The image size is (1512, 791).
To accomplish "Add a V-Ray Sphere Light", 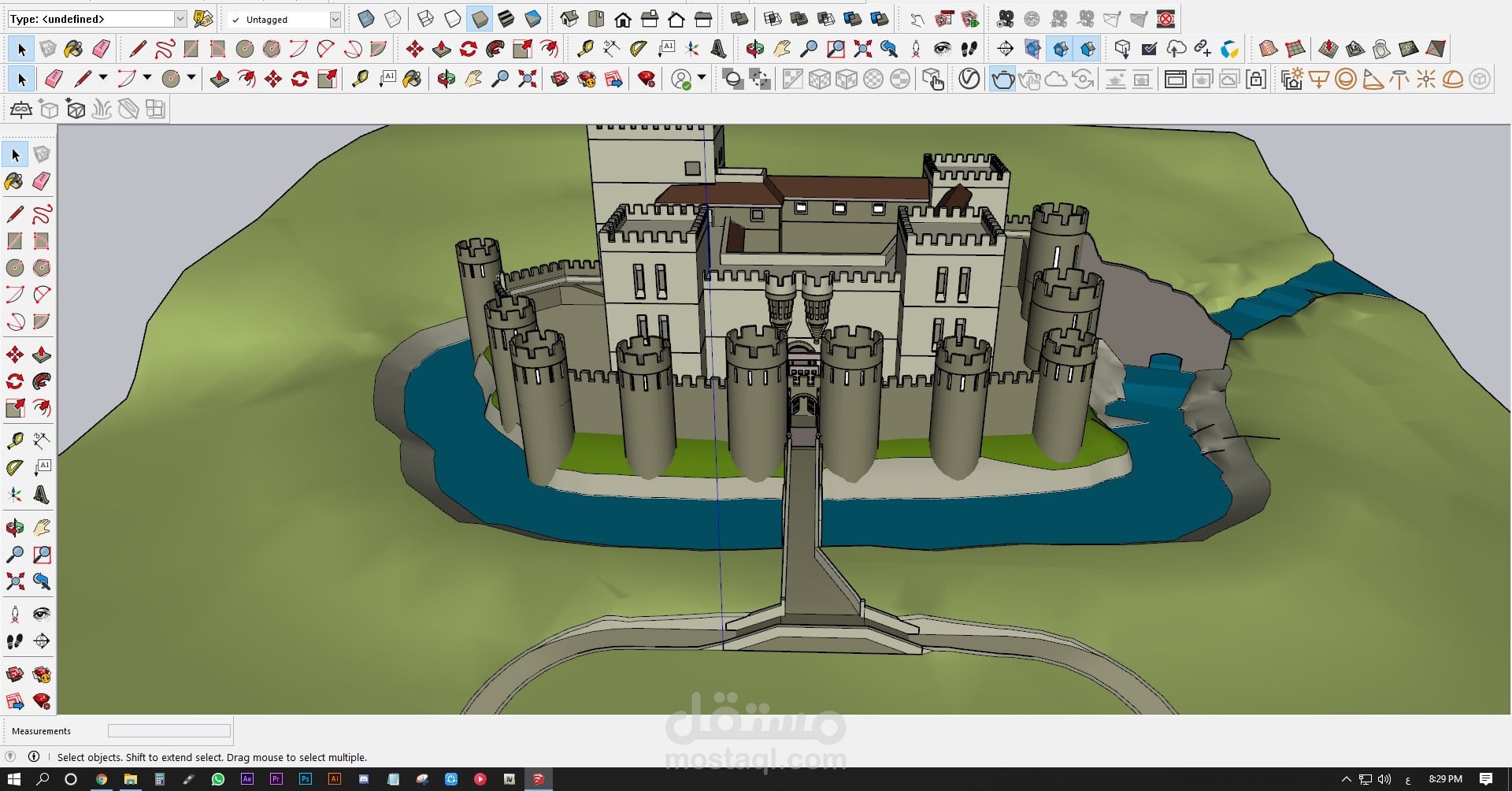I will 1346,79.
